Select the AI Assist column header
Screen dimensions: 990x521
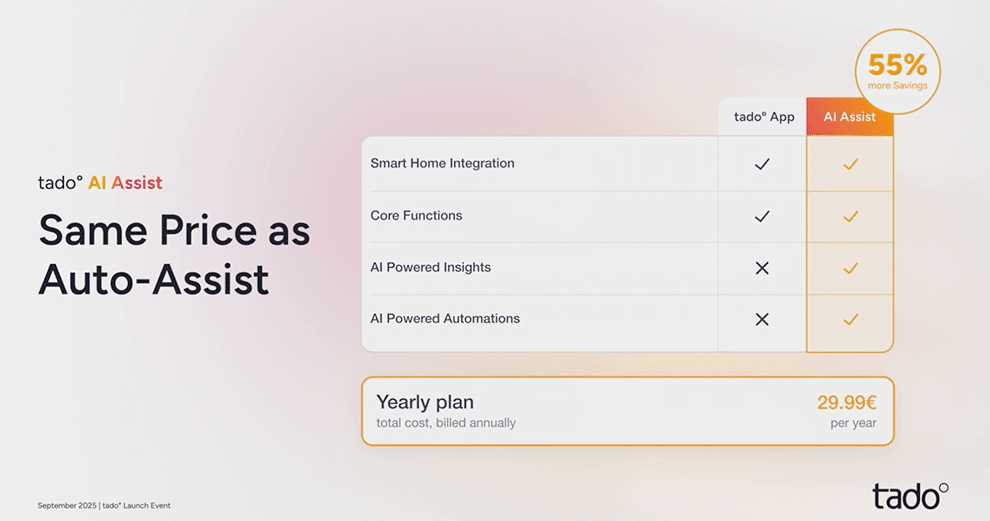pyautogui.click(x=850, y=117)
